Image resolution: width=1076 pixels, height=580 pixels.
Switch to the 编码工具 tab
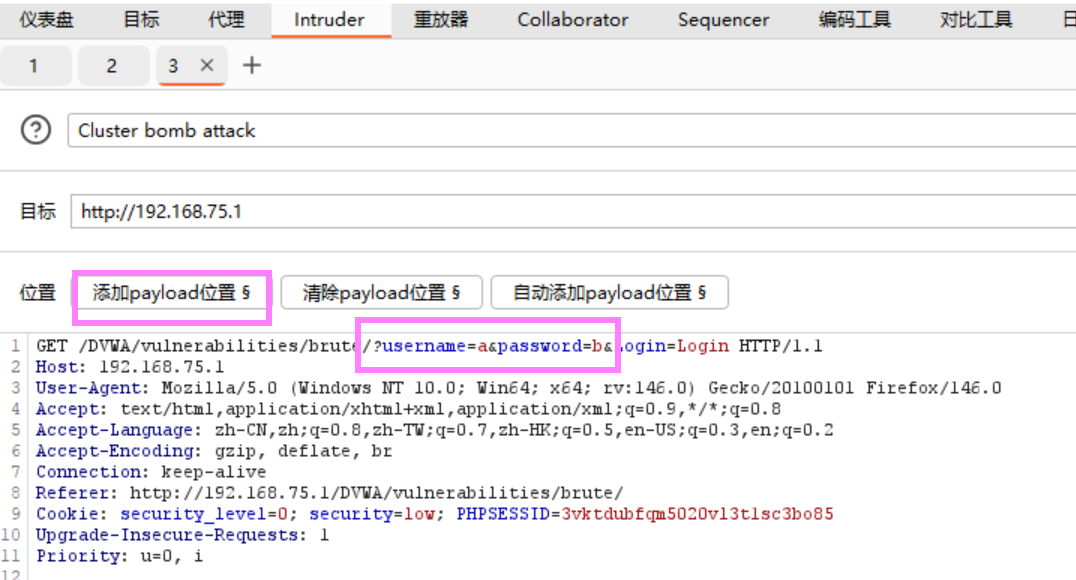854,20
